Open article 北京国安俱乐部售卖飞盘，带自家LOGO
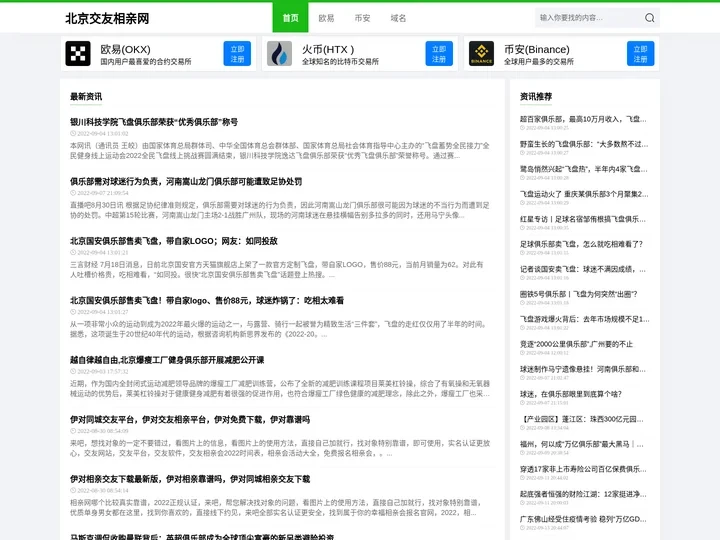 point(174,241)
